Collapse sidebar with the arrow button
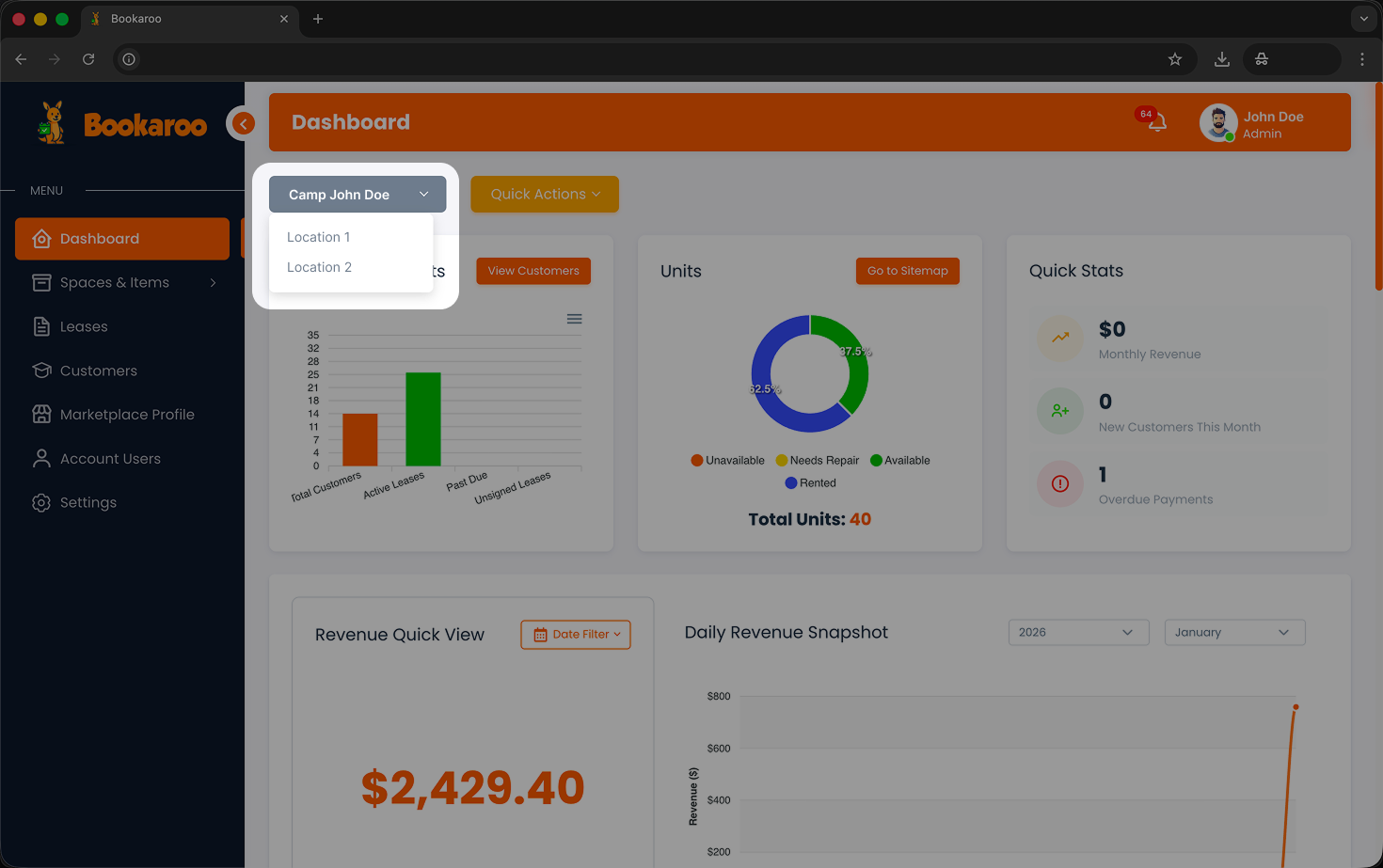Image resolution: width=1383 pixels, height=868 pixels. (243, 123)
